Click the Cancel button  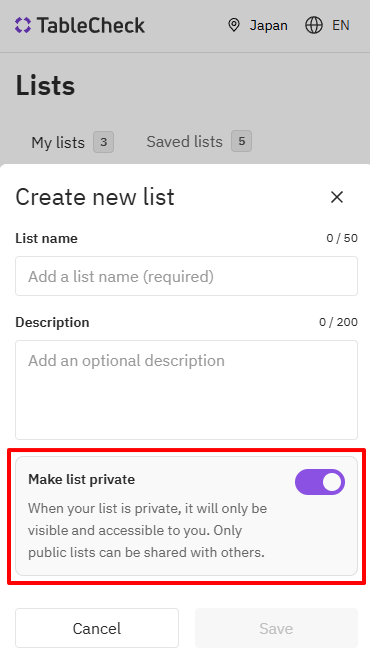(97, 628)
